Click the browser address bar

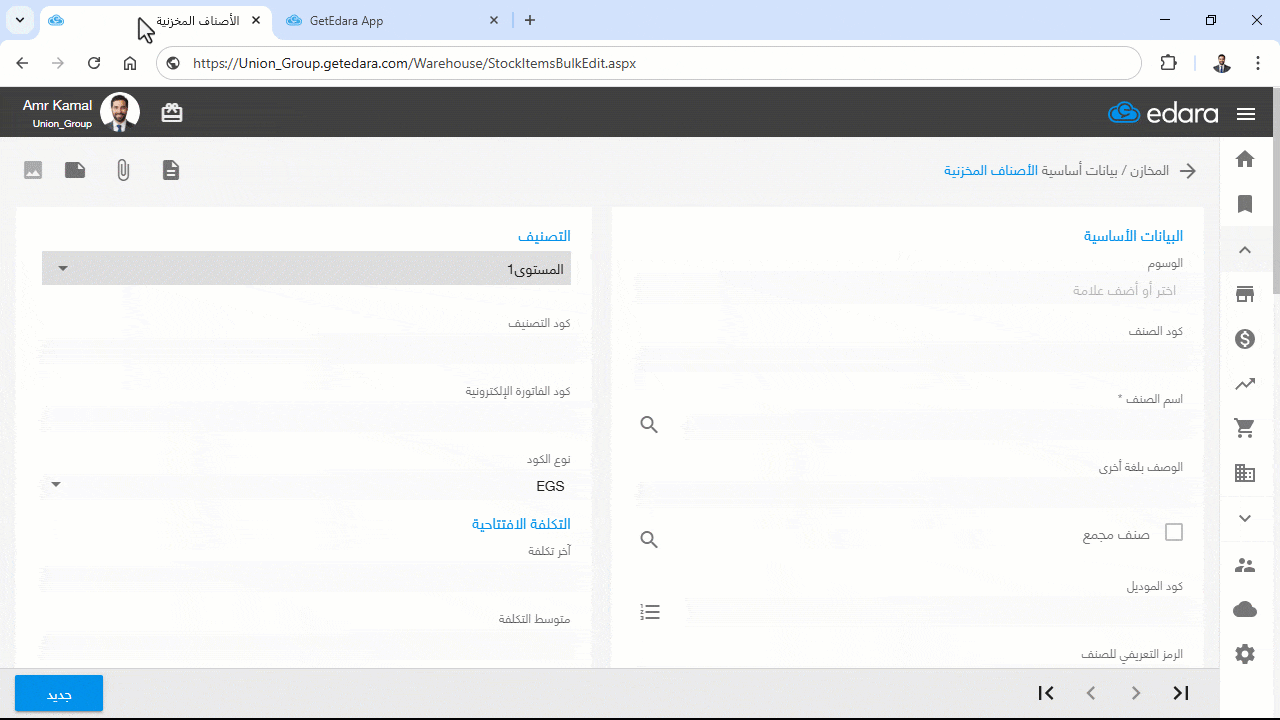(x=649, y=63)
